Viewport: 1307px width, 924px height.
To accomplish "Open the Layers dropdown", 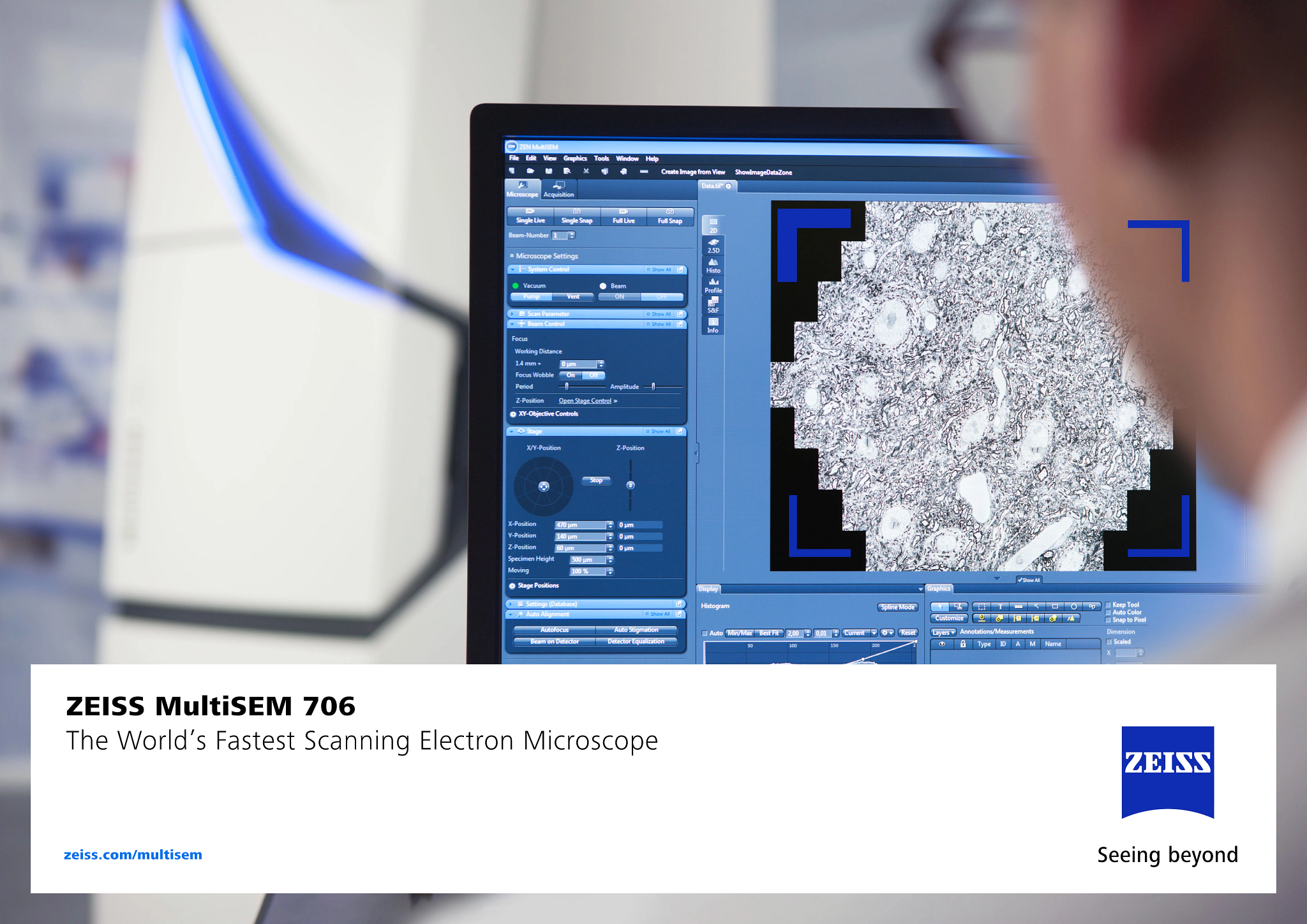I will (x=943, y=632).
